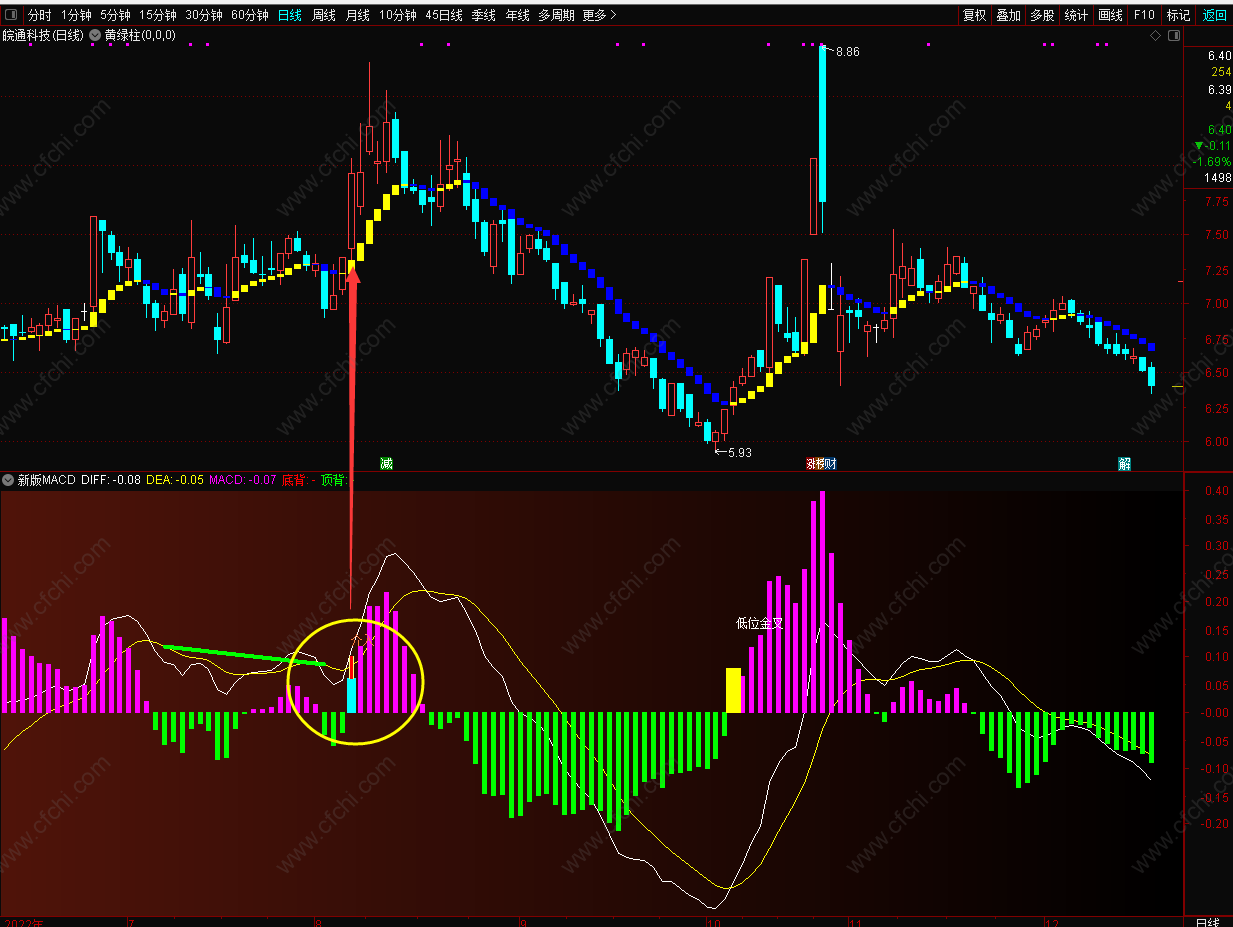This screenshot has width=1233, height=927.
Task: Open the 多周期 multi-period view
Action: 556,15
